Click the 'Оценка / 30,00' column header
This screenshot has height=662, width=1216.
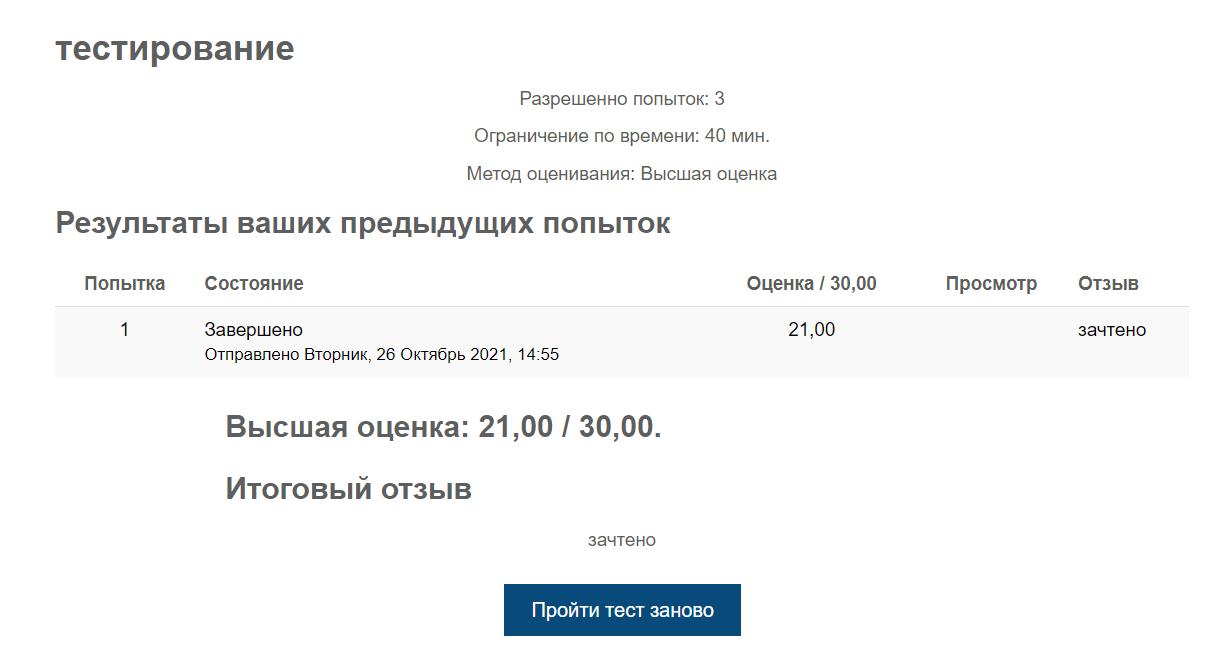point(811,283)
